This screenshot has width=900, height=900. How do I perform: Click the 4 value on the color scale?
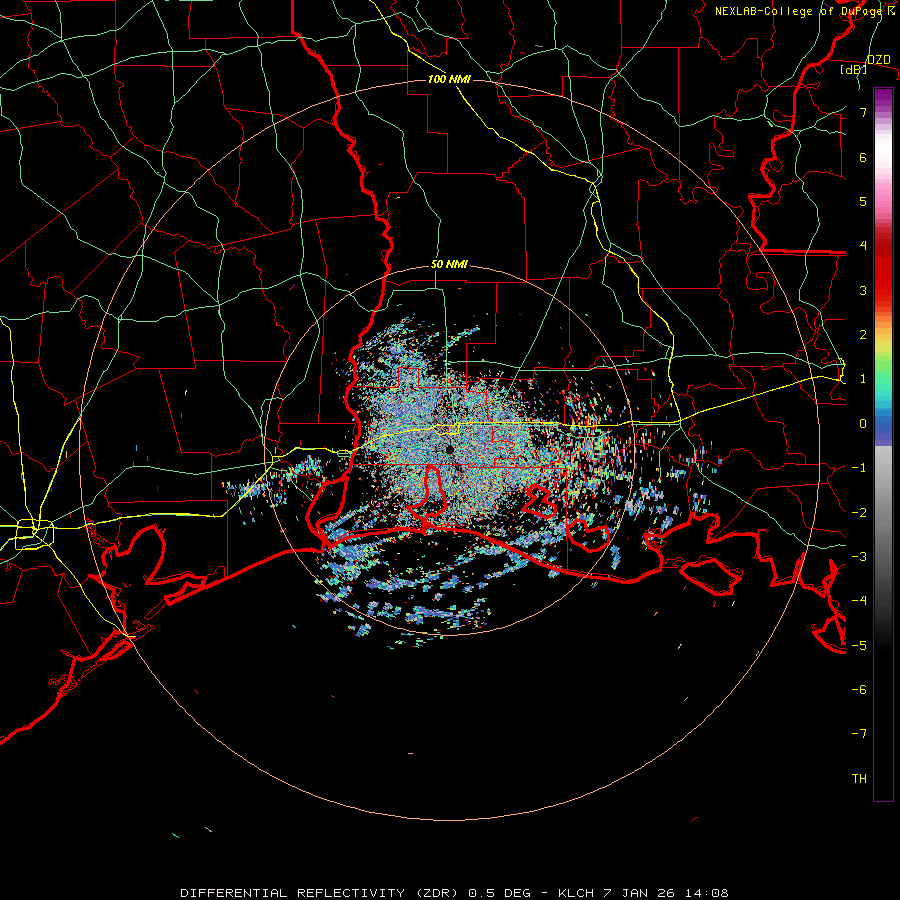[x=863, y=246]
